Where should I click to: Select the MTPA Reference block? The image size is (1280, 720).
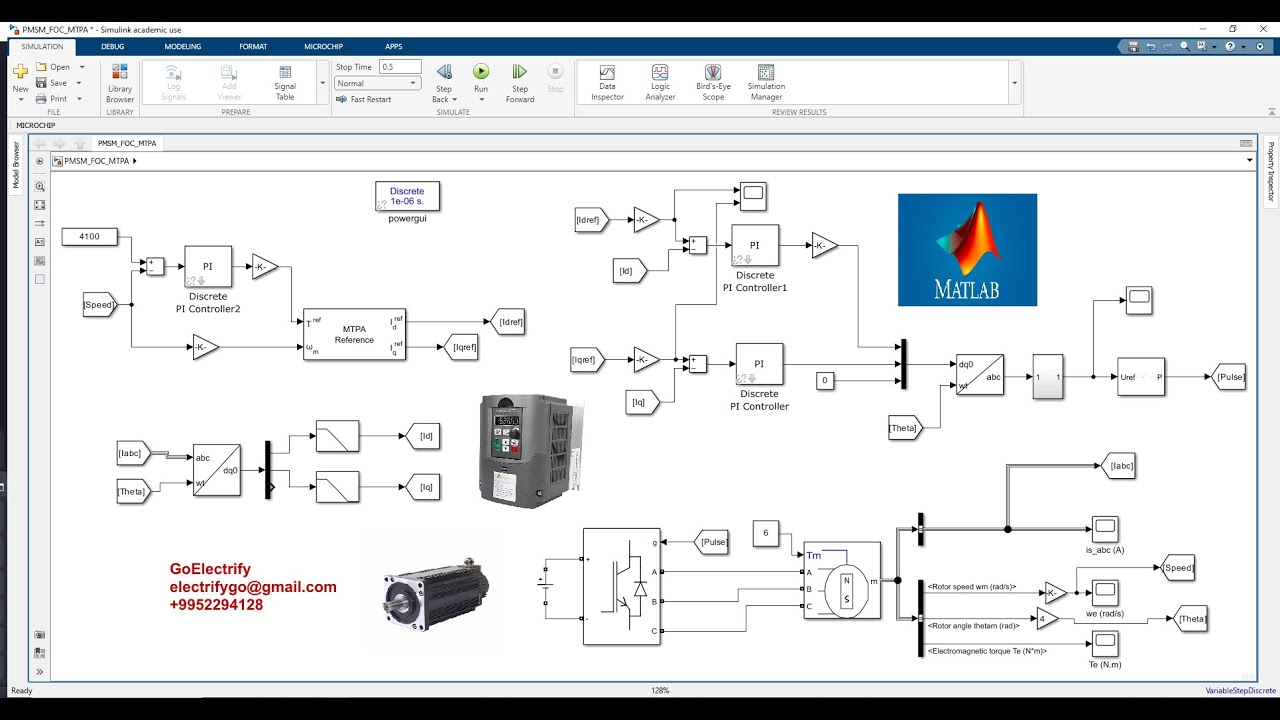(354, 334)
